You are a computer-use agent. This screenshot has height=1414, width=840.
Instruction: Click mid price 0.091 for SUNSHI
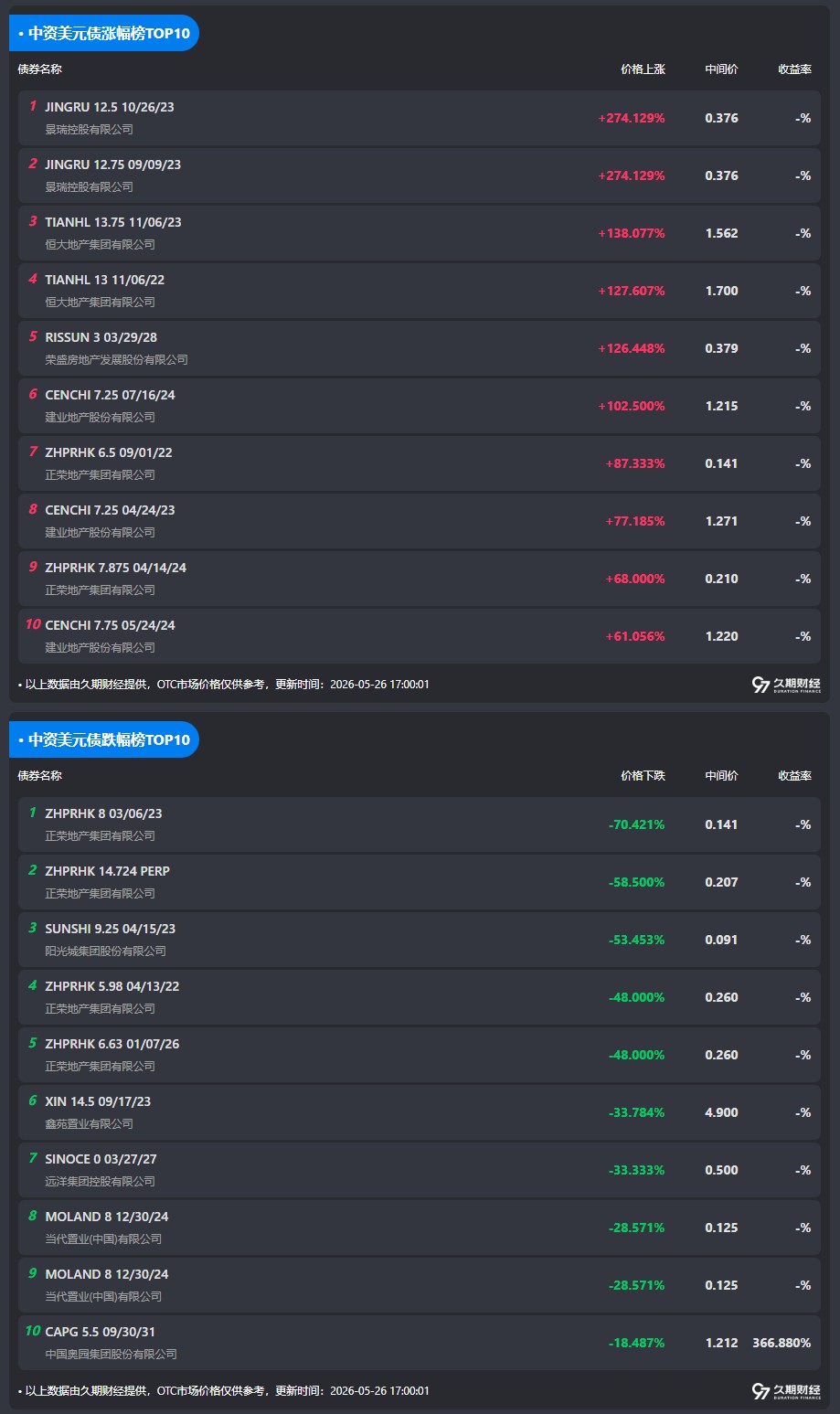pyautogui.click(x=721, y=940)
